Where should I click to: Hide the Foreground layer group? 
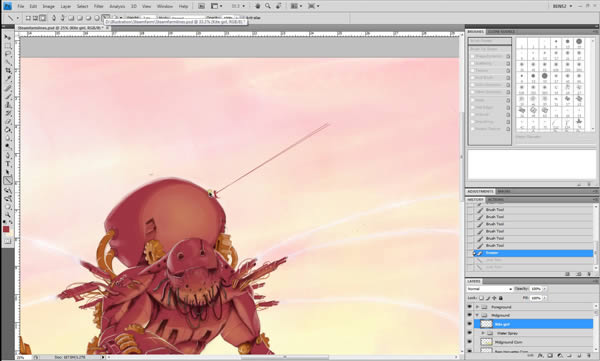tap(470, 307)
